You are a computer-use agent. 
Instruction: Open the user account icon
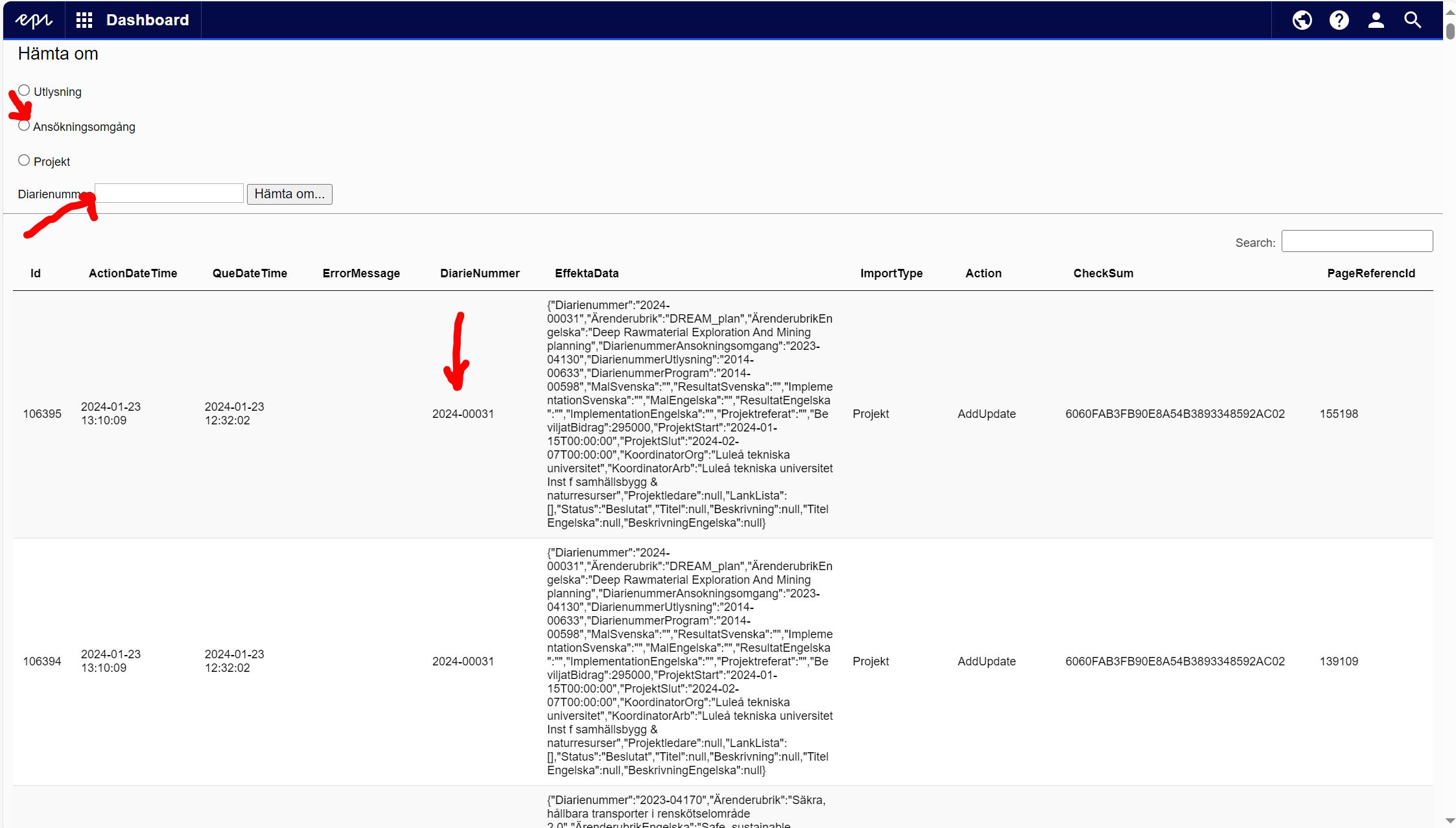click(1376, 20)
